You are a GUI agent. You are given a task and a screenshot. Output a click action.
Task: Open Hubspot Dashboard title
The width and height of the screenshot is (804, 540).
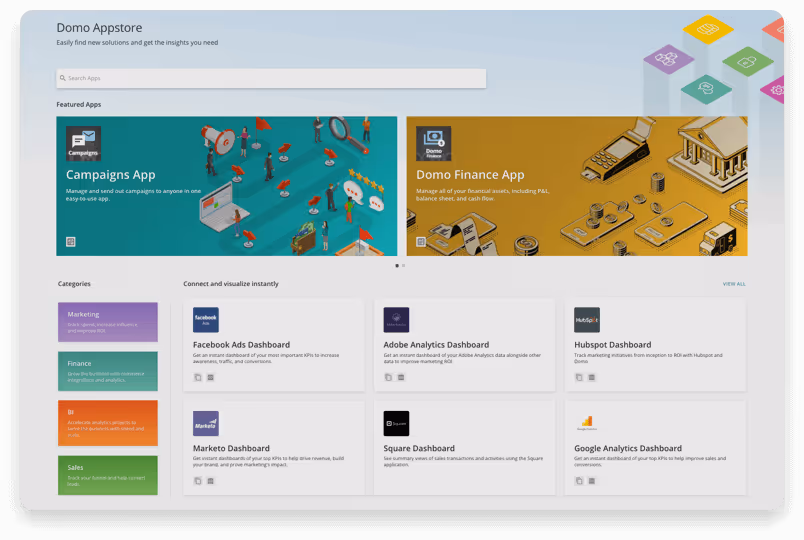point(613,345)
